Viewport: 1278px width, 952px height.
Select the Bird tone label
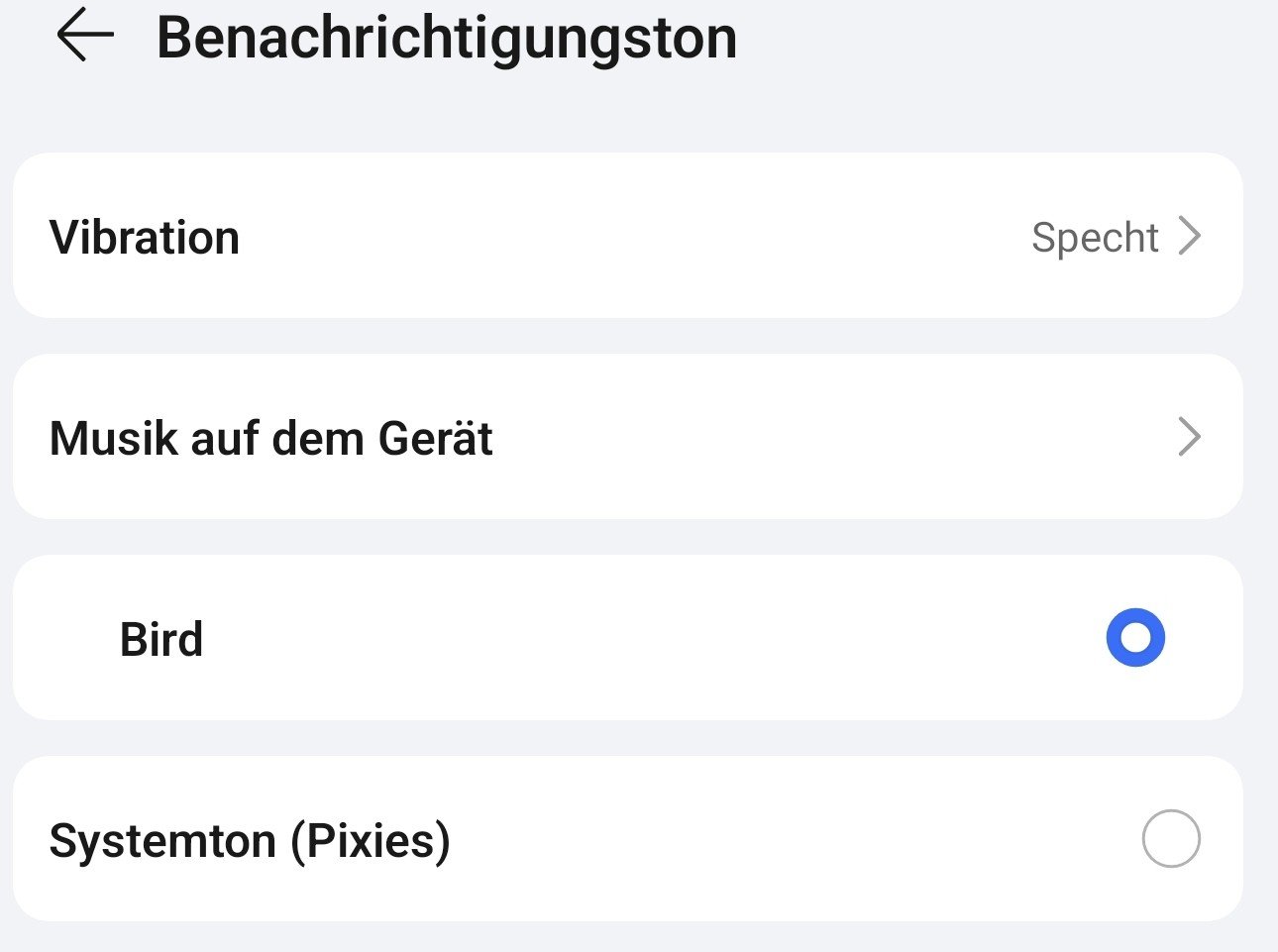pyautogui.click(x=161, y=639)
